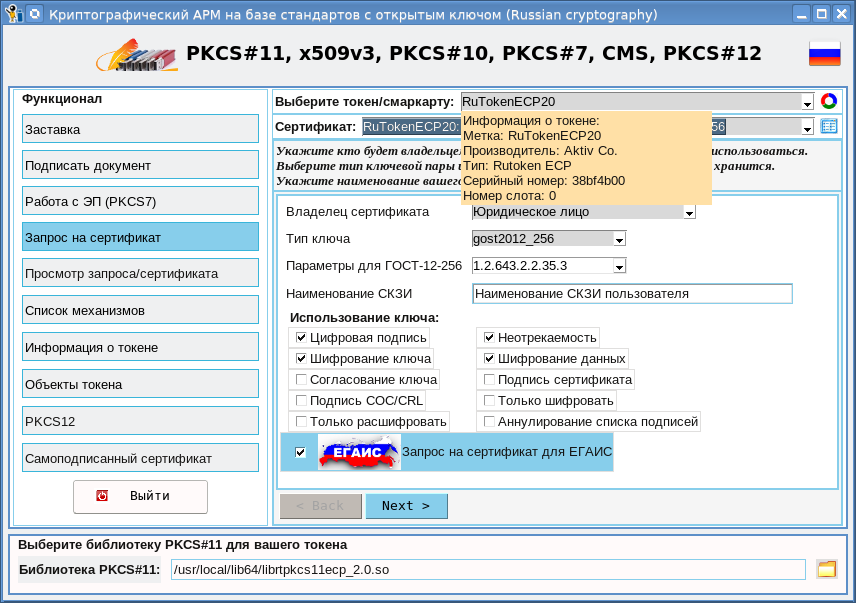The image size is (856, 603).
Task: Open Подписать документ section
Action: coord(140,165)
